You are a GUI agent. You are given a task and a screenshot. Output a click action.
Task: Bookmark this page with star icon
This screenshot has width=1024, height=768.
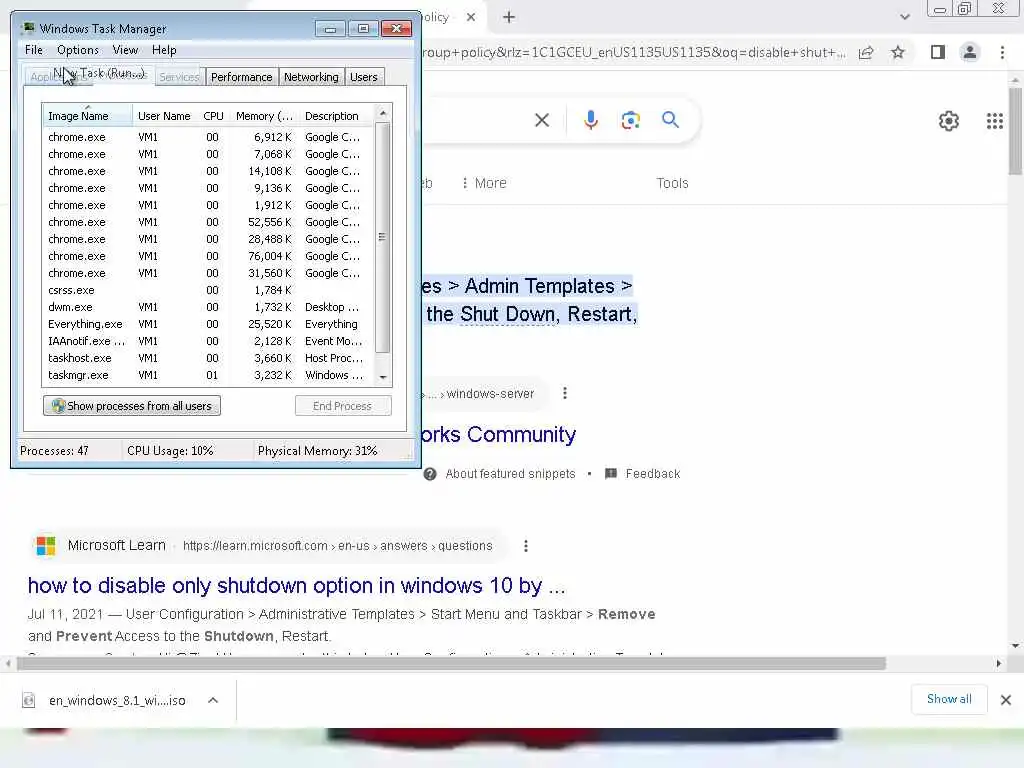pyautogui.click(x=898, y=52)
